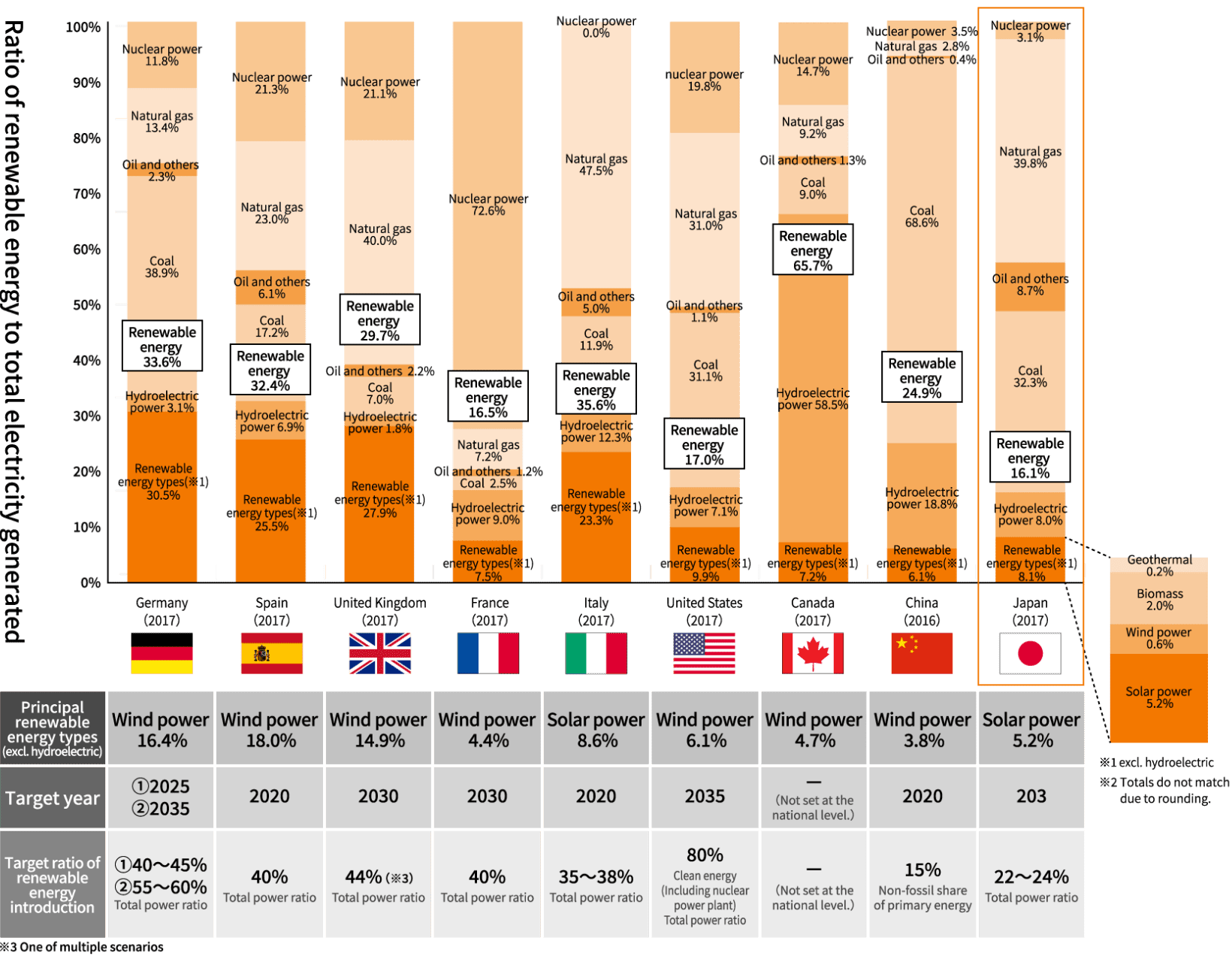Select the Japan flag icon

[x=1030, y=652]
